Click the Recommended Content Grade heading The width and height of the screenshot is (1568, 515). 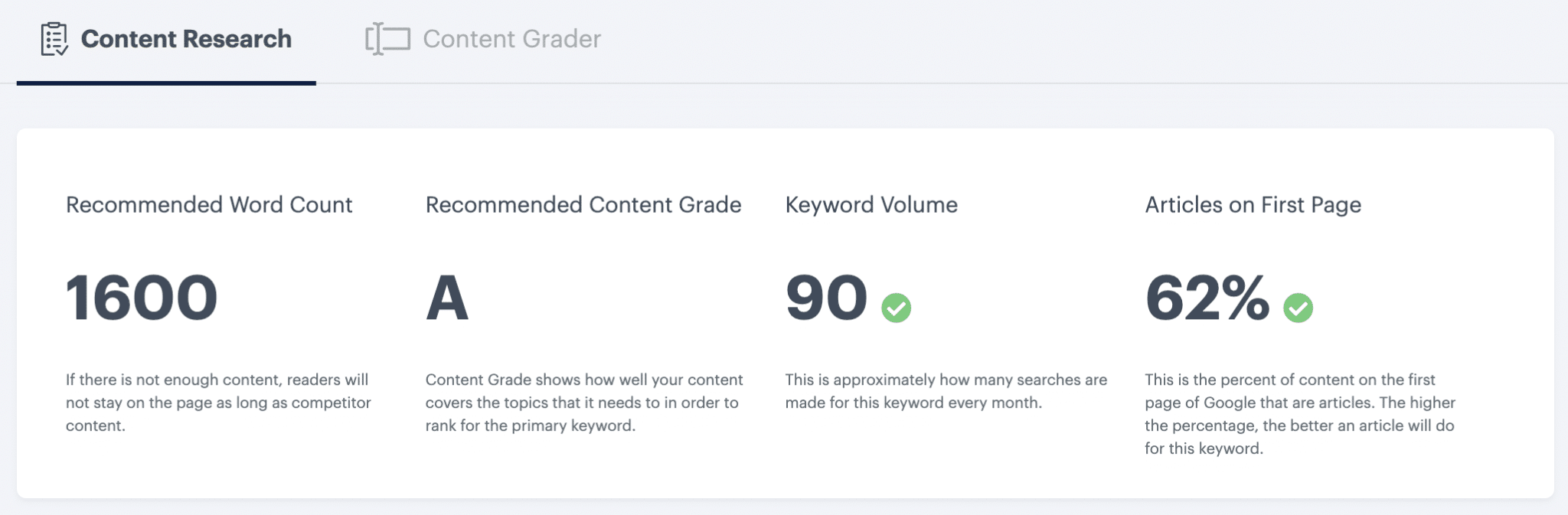583,204
